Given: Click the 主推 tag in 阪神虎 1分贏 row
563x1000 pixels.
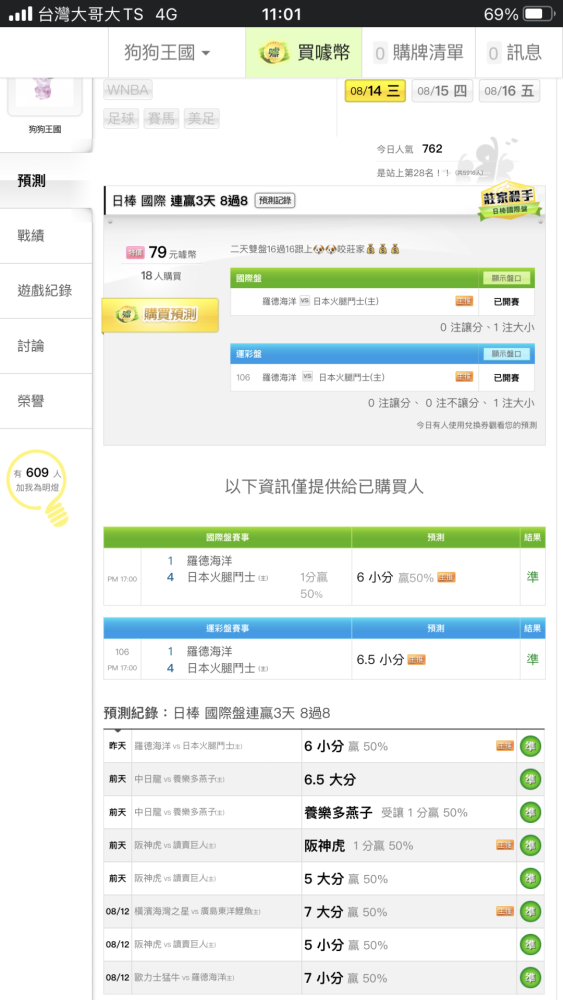Looking at the screenshot, I should (505, 845).
